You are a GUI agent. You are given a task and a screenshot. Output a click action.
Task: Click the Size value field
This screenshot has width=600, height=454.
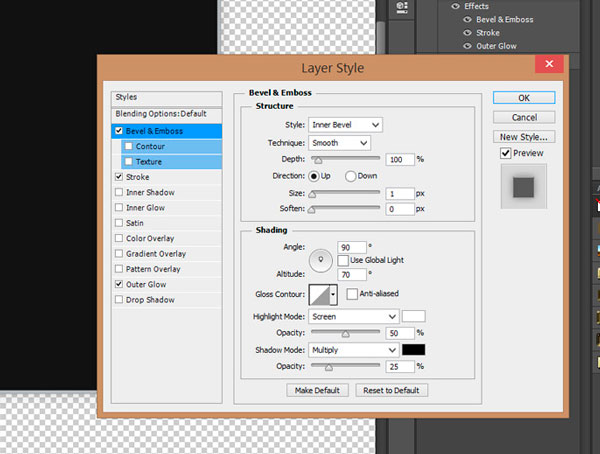pyautogui.click(x=400, y=194)
